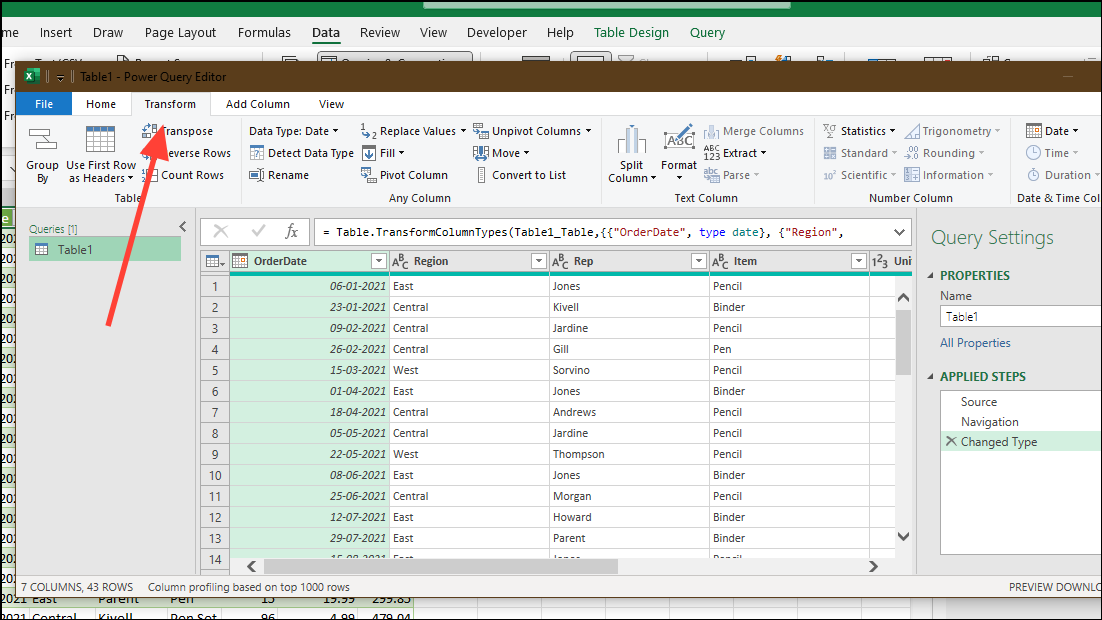The width and height of the screenshot is (1102, 620).
Task: Switch to the Add Column tab
Action: point(257,103)
